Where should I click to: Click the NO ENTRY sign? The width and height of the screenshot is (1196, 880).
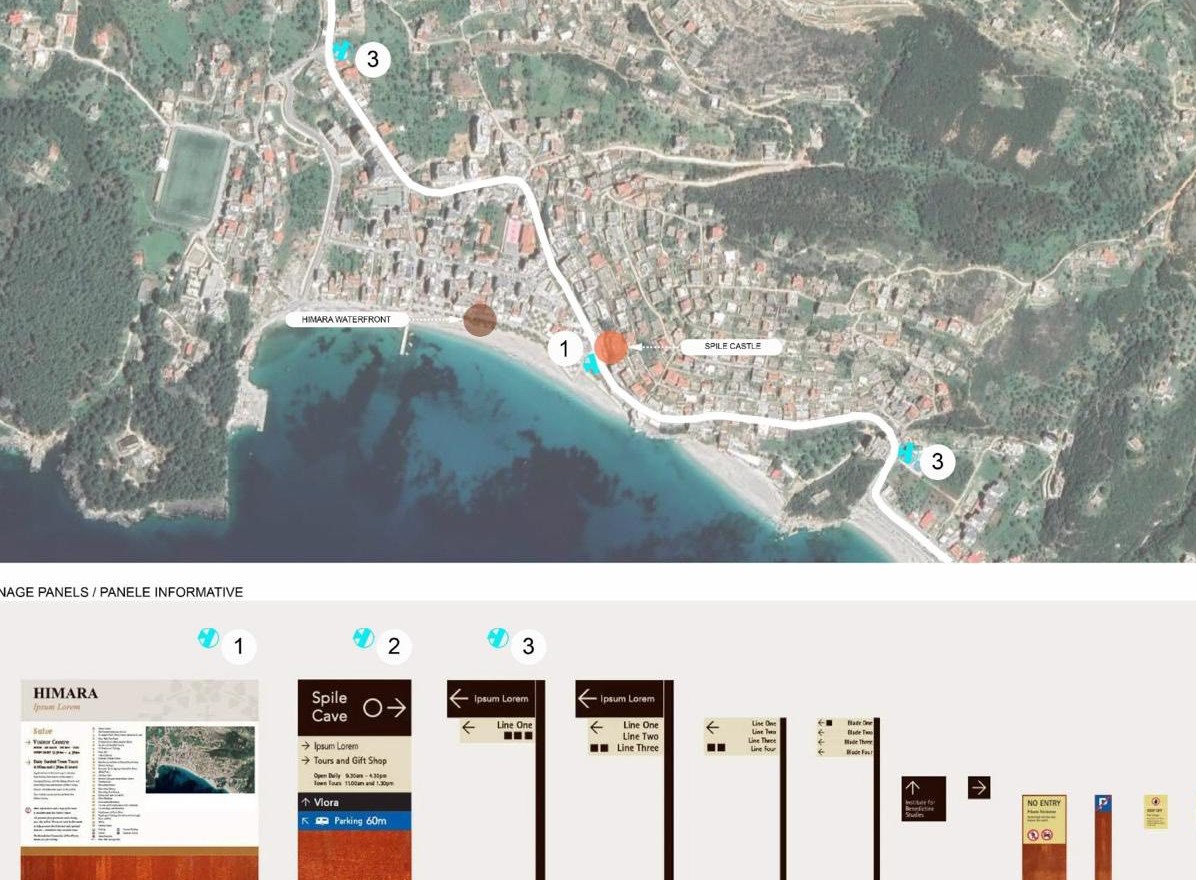[x=1044, y=803]
